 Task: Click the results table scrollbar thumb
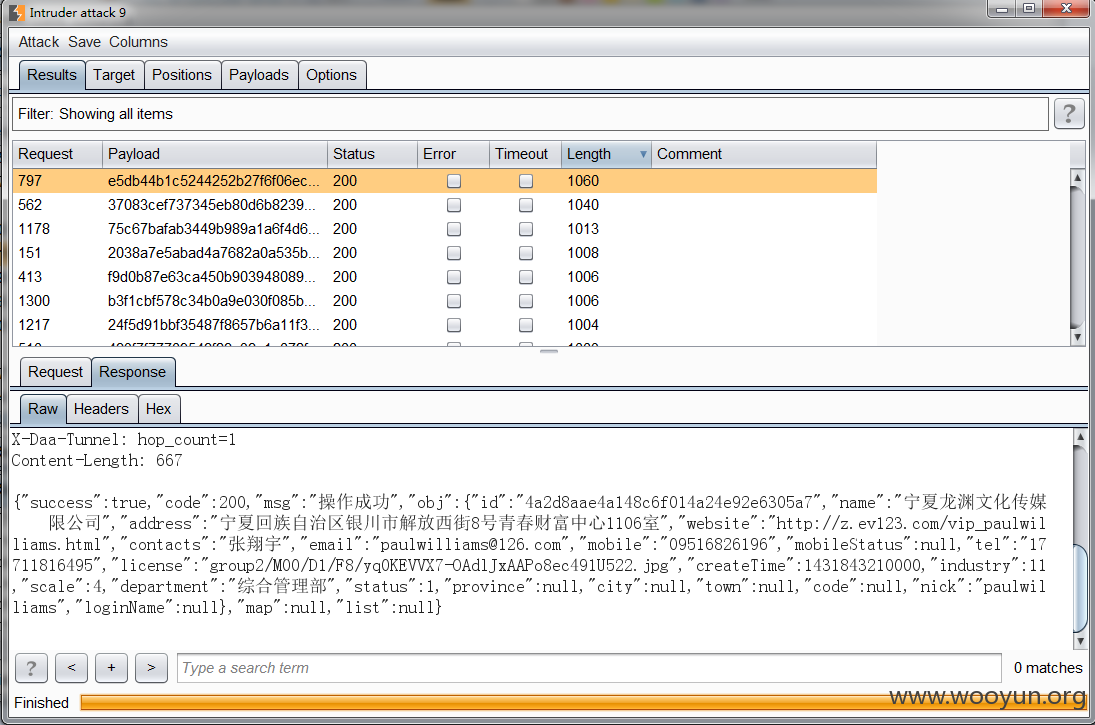(x=1078, y=256)
